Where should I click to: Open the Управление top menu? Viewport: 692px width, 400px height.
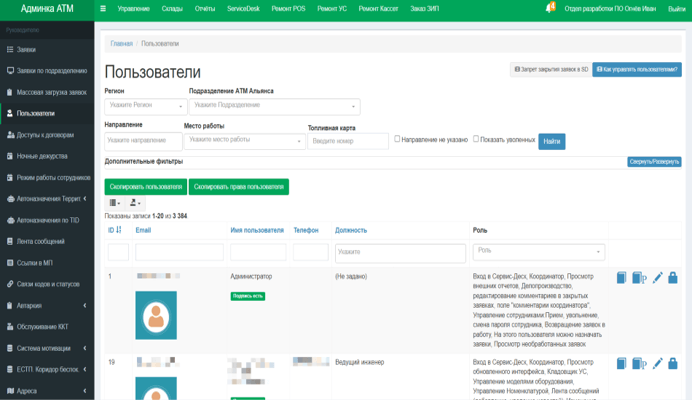[133, 8]
